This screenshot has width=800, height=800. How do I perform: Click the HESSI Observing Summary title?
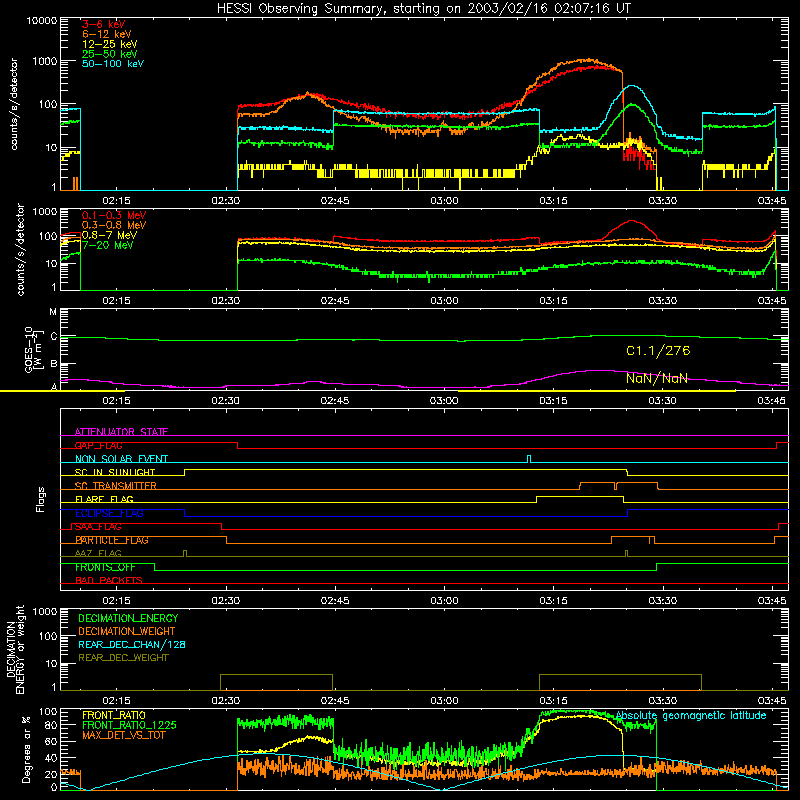point(423,9)
